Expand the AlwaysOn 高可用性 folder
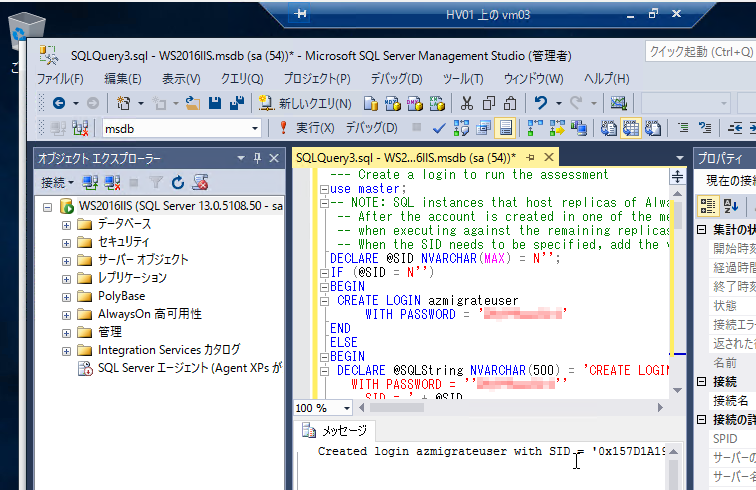 pyautogui.click(x=67, y=315)
